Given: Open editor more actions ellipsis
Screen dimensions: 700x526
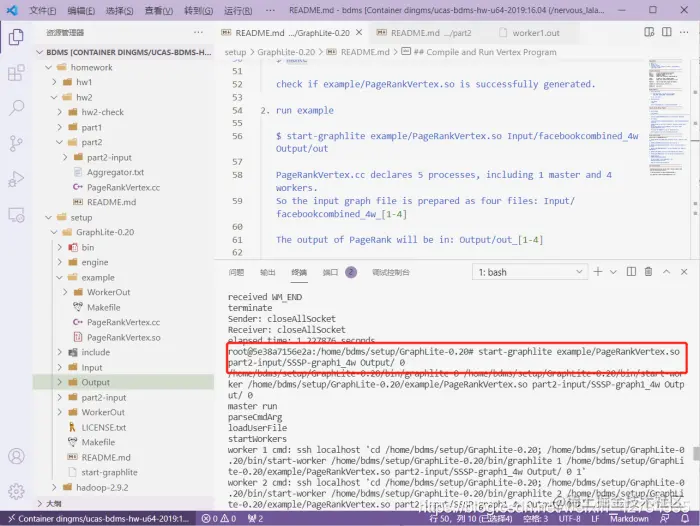Looking at the screenshot, I should point(684,32).
